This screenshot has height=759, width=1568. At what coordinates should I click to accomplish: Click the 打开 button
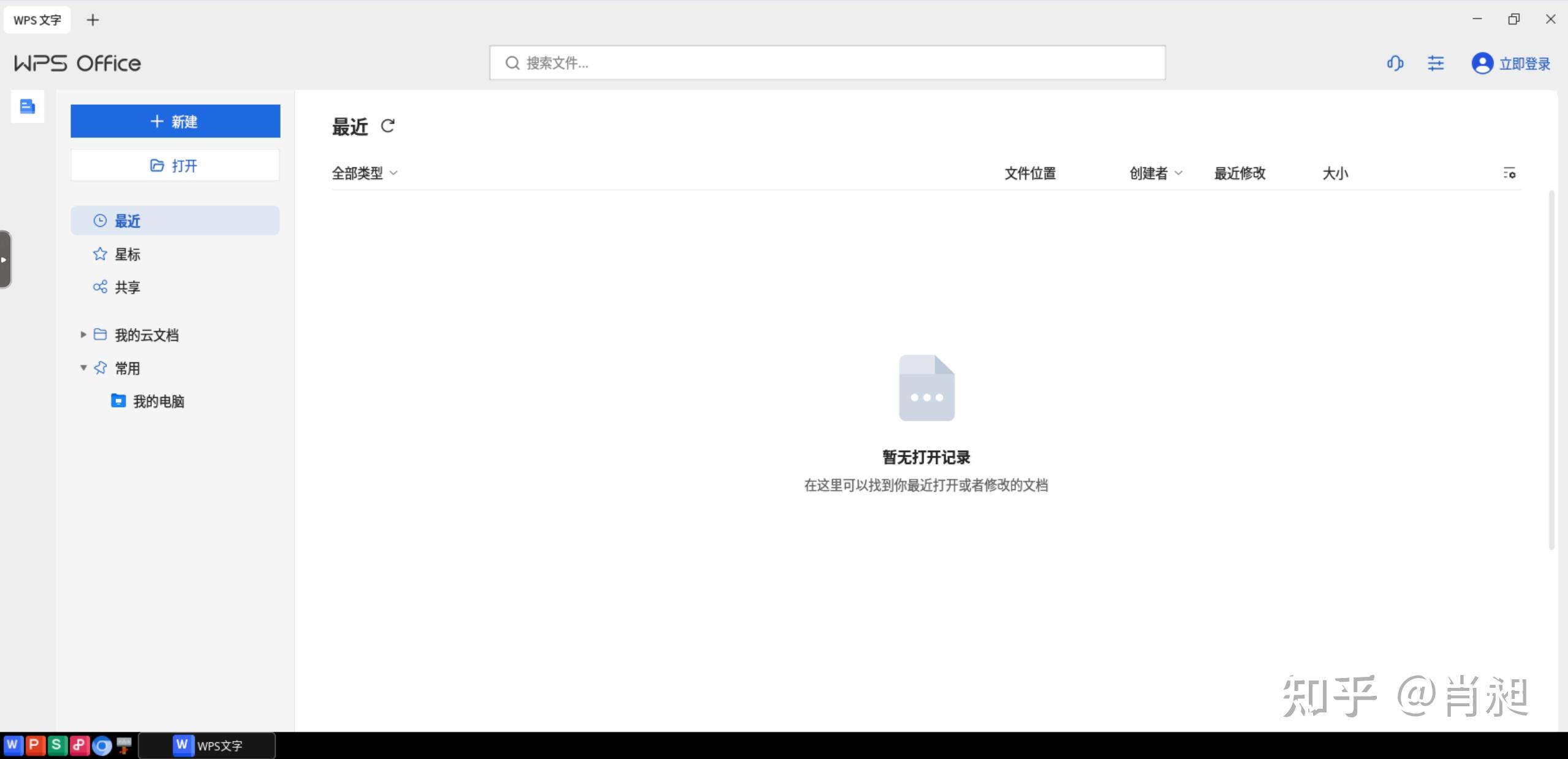click(175, 166)
